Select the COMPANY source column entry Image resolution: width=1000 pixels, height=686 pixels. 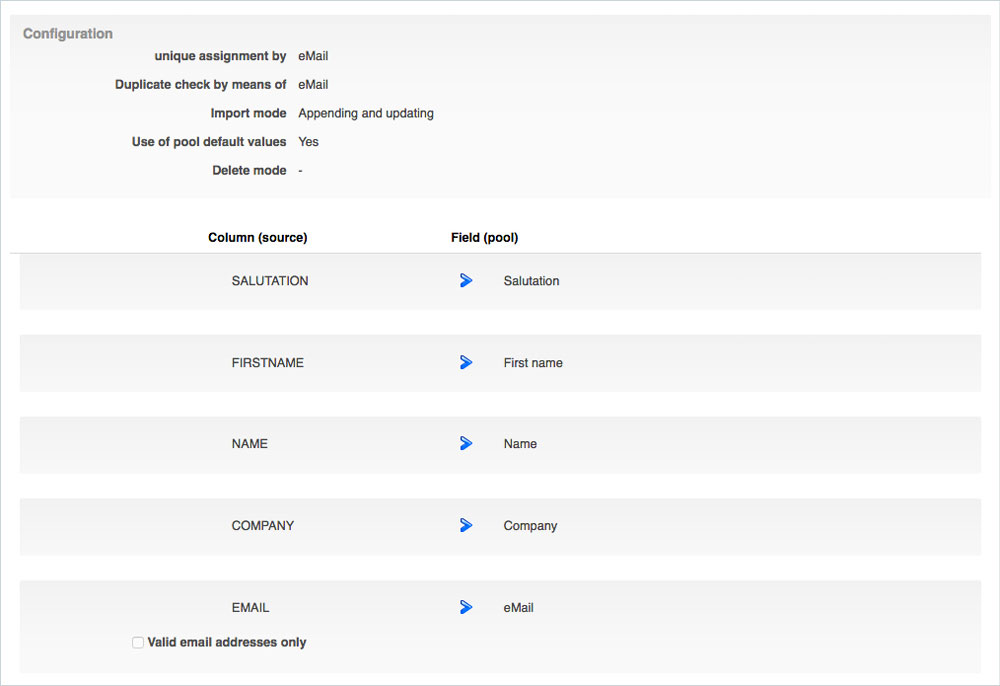point(263,526)
